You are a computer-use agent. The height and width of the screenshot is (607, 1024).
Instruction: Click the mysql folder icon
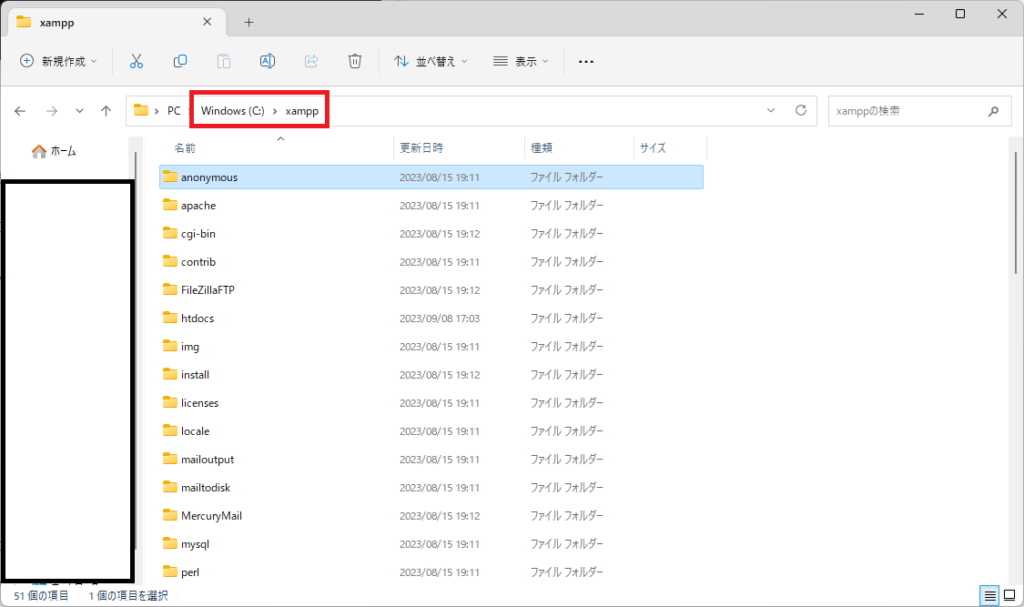170,543
